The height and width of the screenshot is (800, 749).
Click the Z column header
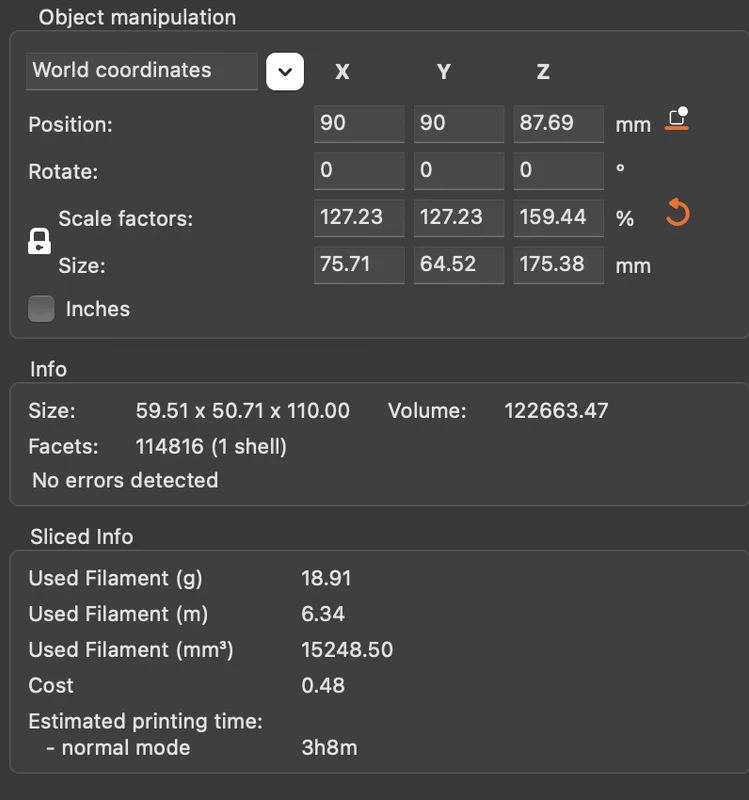point(543,72)
